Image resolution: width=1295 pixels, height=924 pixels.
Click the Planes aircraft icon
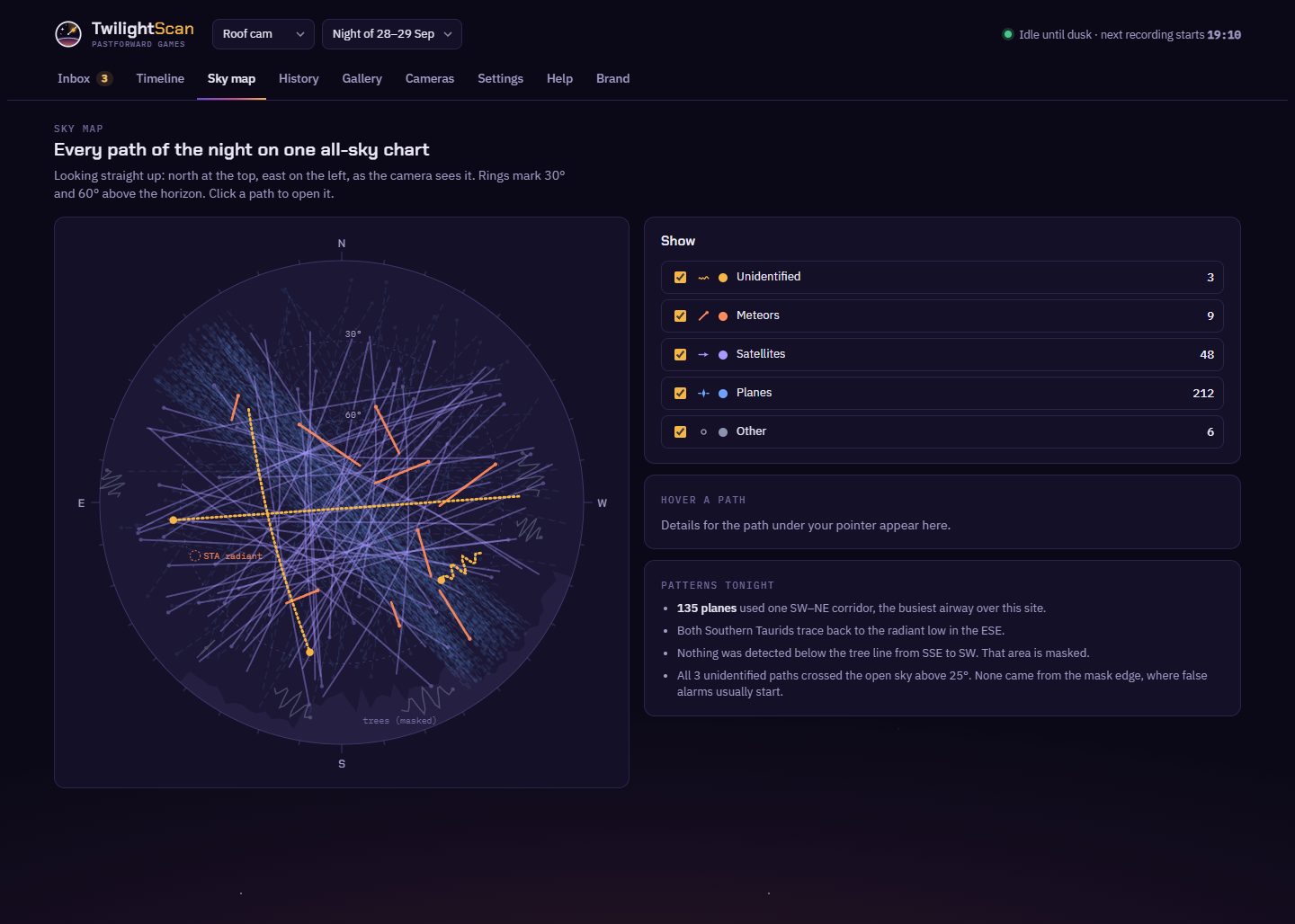point(703,393)
